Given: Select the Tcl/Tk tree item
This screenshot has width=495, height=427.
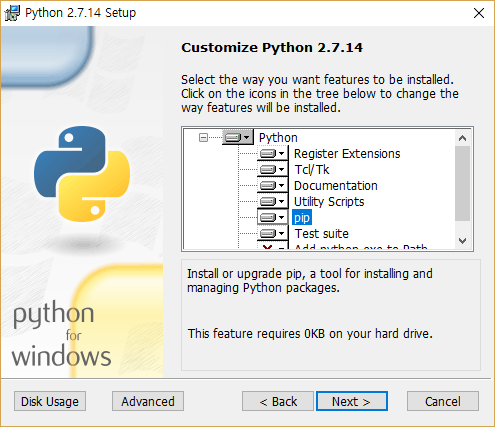Looking at the screenshot, I should coord(312,169).
